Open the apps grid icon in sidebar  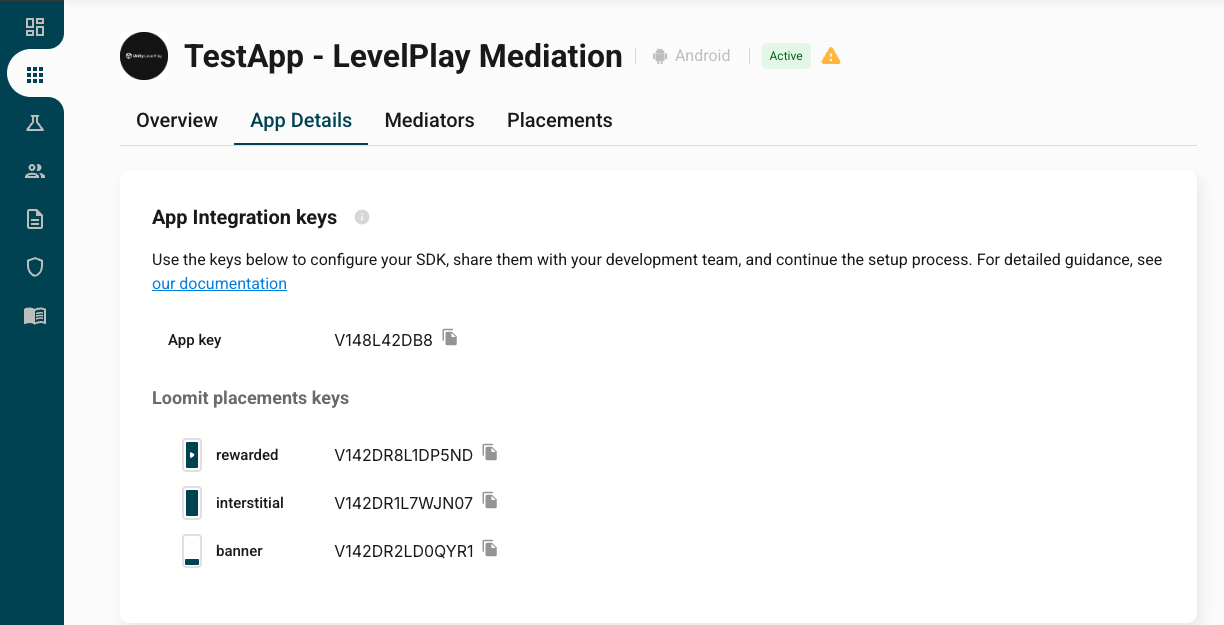click(35, 75)
